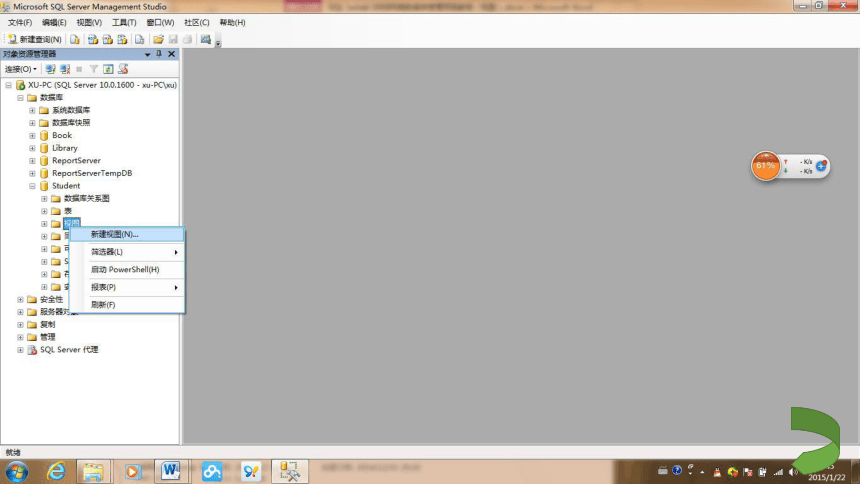Select the SQL Server 代理 tree item
The width and height of the screenshot is (860, 484).
coord(69,350)
